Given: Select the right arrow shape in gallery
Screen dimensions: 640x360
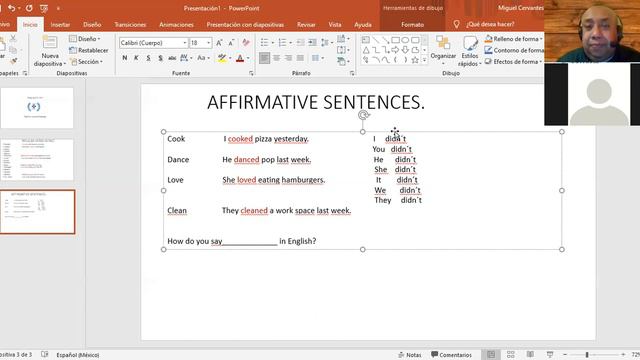Looking at the screenshot, I should (395, 50).
